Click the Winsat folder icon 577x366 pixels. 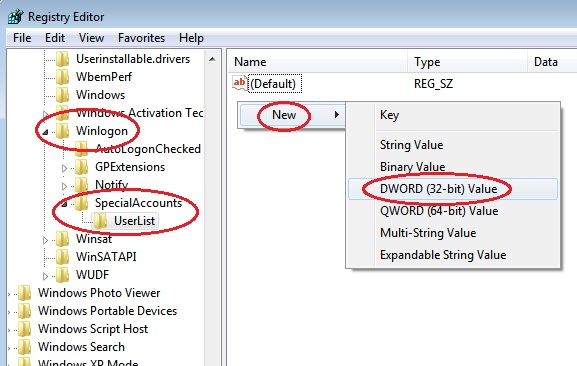[63, 239]
